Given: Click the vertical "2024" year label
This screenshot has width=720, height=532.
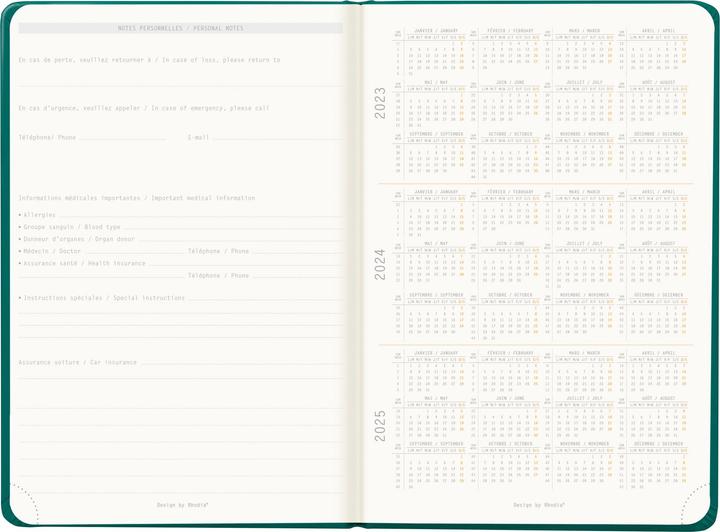Looking at the screenshot, I should [380, 264].
